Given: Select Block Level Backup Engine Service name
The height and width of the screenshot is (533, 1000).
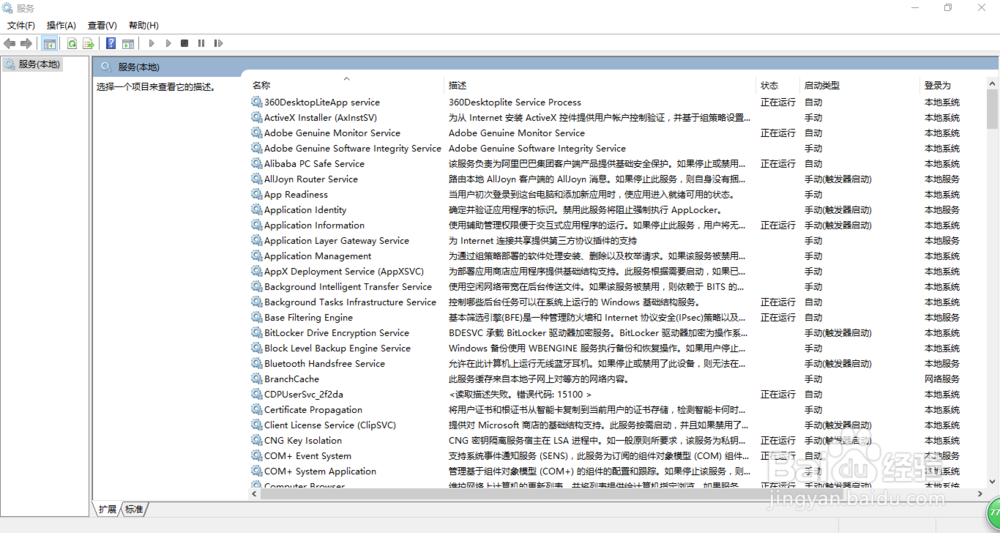Looking at the screenshot, I should 337,348.
